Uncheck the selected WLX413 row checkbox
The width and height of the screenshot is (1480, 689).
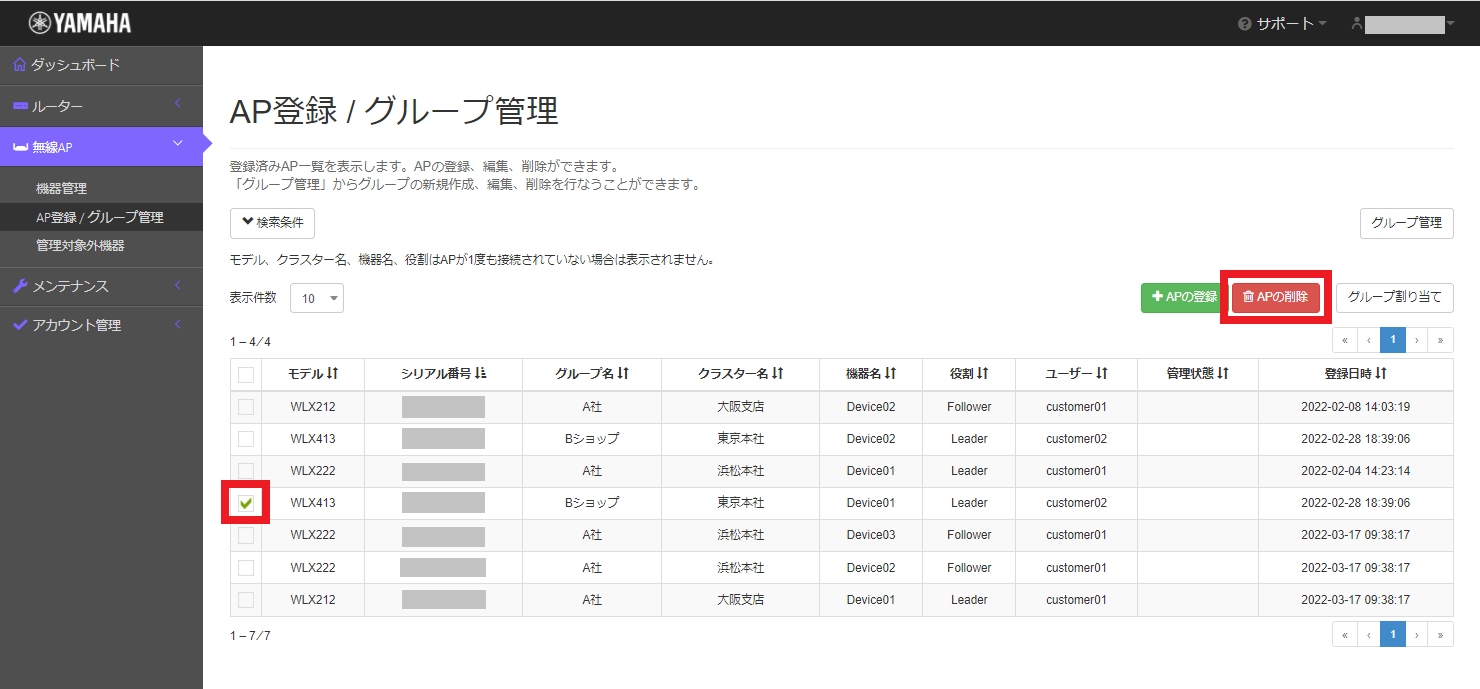[245, 502]
